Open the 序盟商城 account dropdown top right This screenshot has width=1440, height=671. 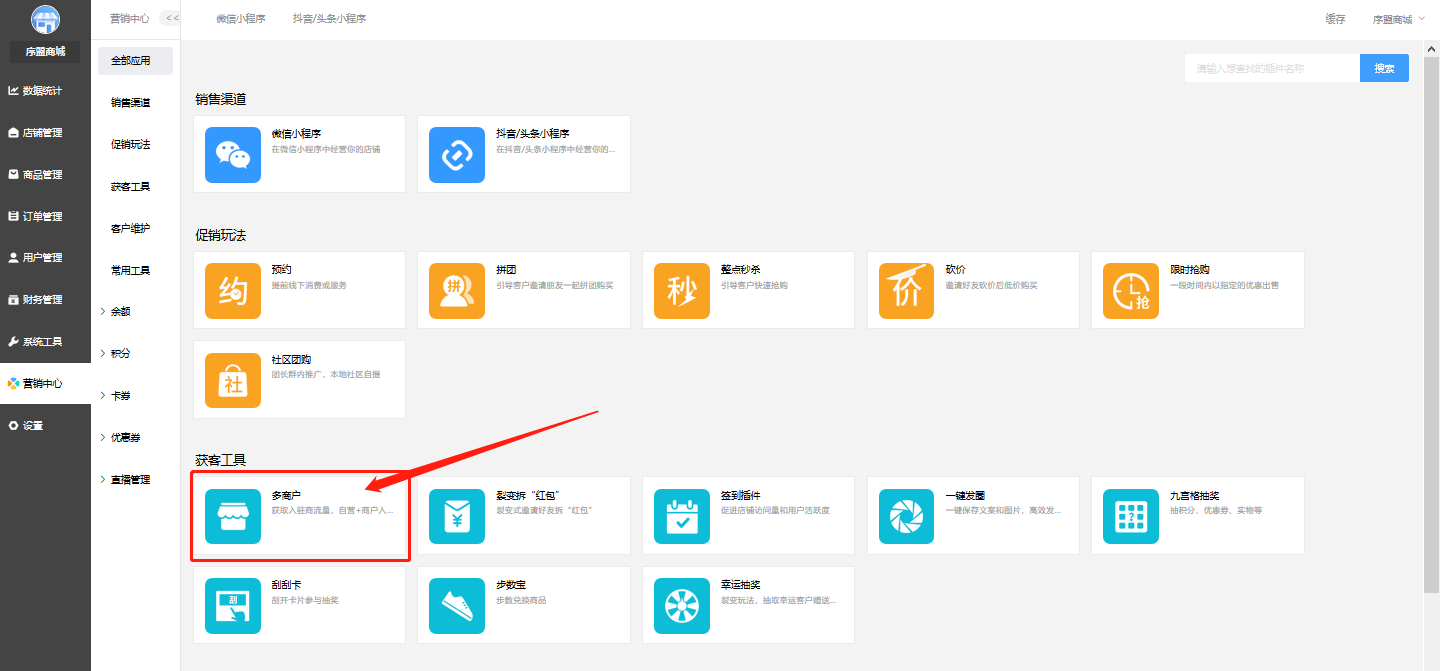tap(1399, 19)
